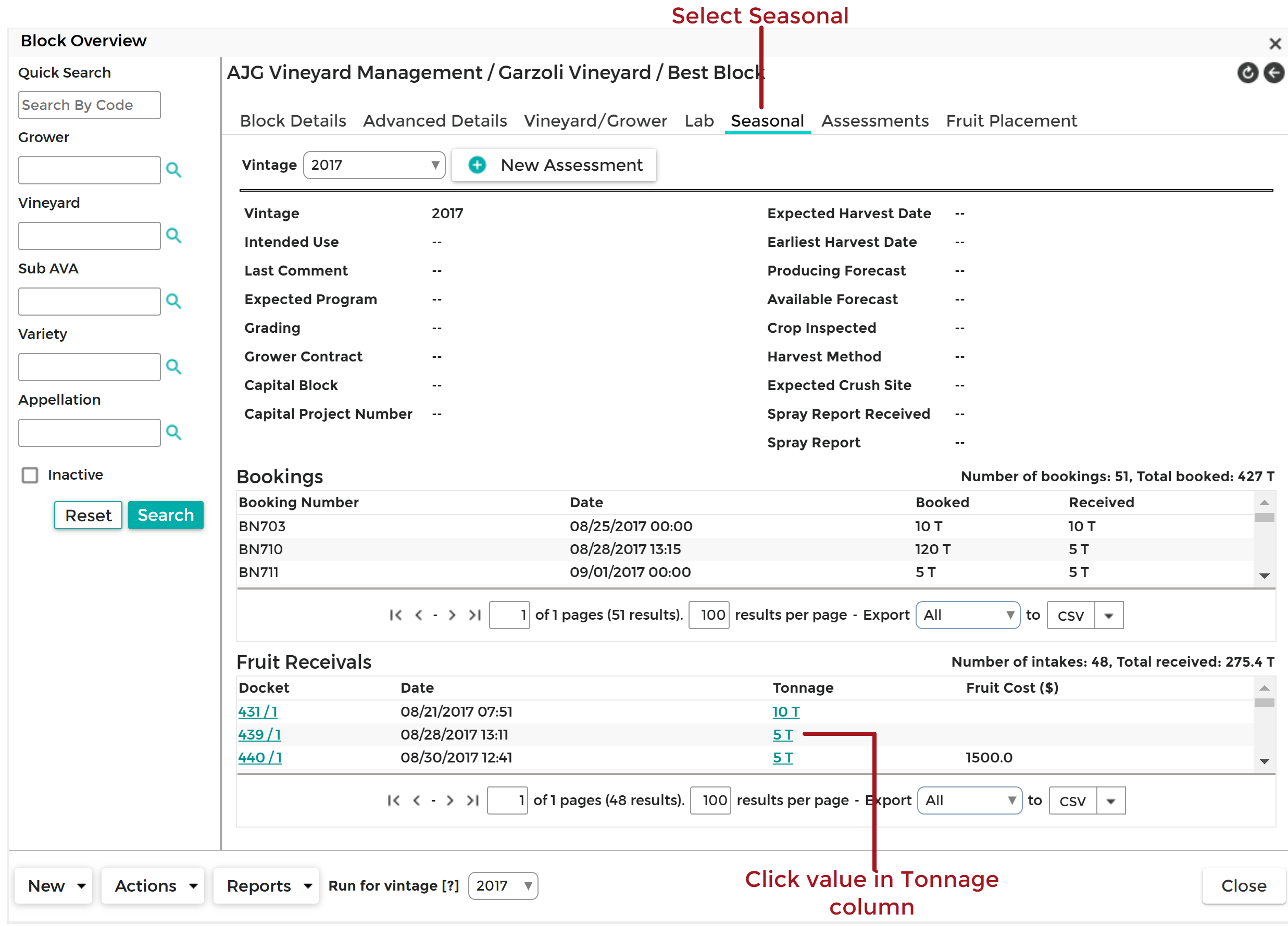The height and width of the screenshot is (926, 1288).
Task: Click the back arrow icon at top right
Action: pos(1273,73)
